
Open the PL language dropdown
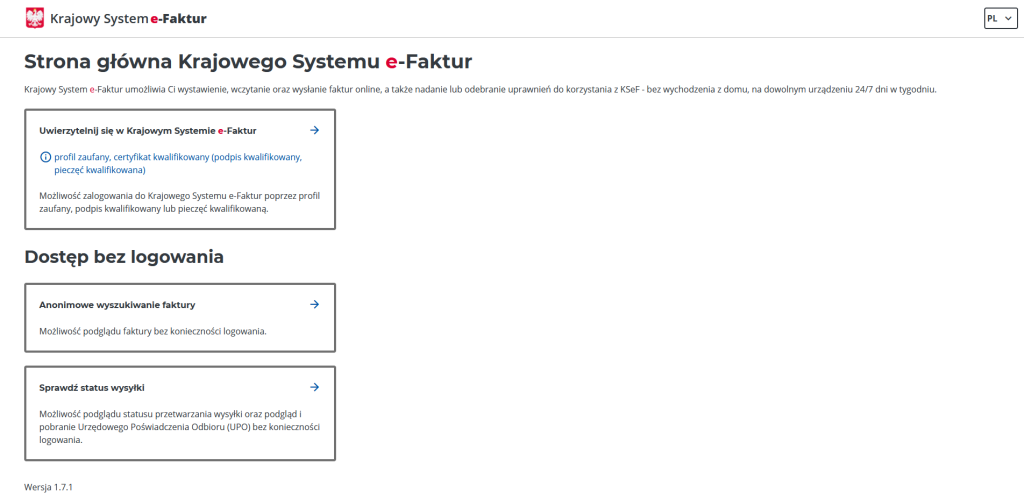1000,18
